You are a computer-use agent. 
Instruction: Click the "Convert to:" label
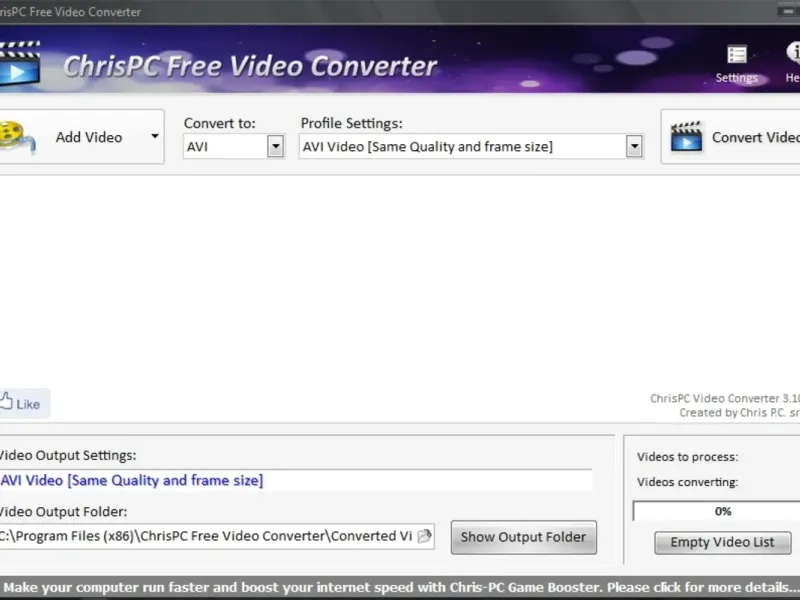pos(219,123)
